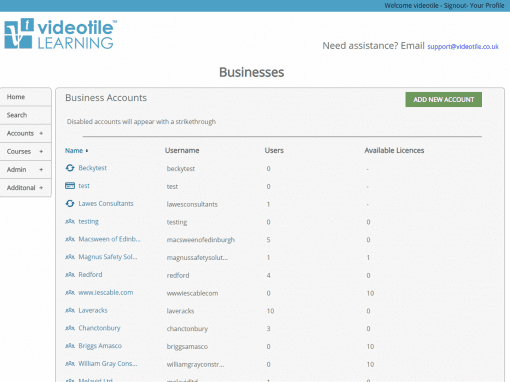Open the Laveracks account
Image resolution: width=510 pixels, height=382 pixels.
pyautogui.click(x=93, y=310)
